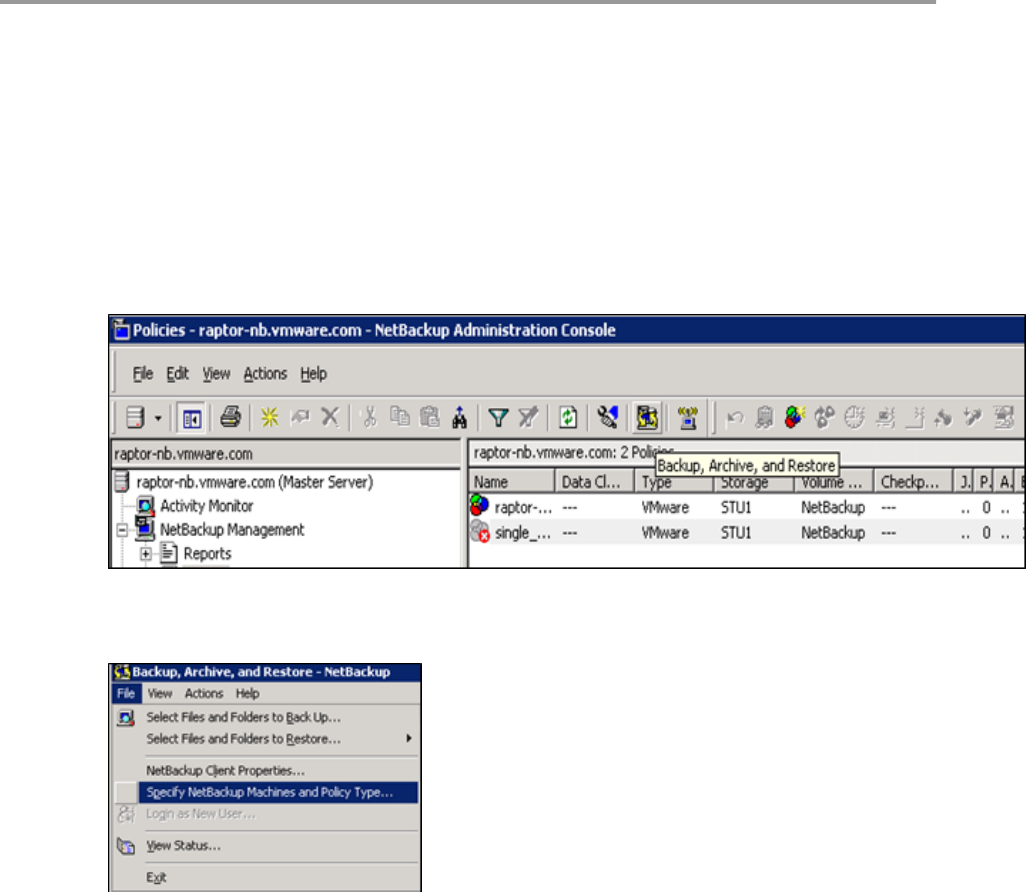
Task: Click the Cut scissors icon
Action: point(369,417)
